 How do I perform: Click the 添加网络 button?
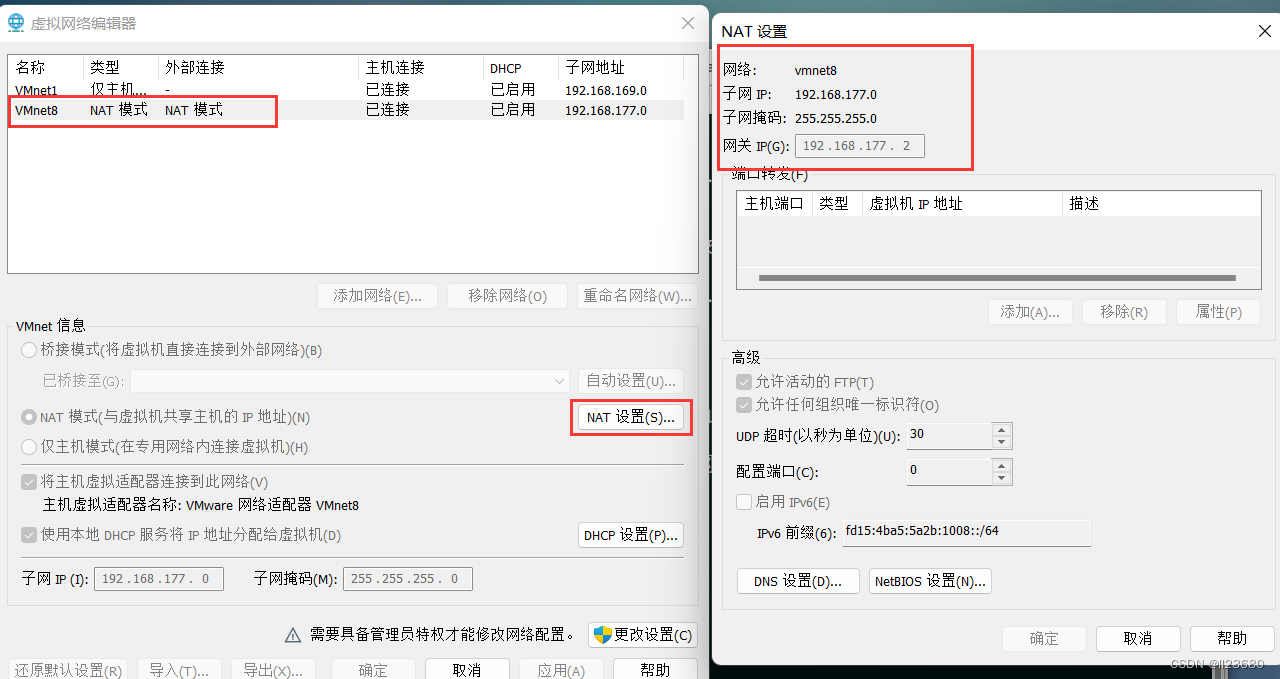point(377,295)
